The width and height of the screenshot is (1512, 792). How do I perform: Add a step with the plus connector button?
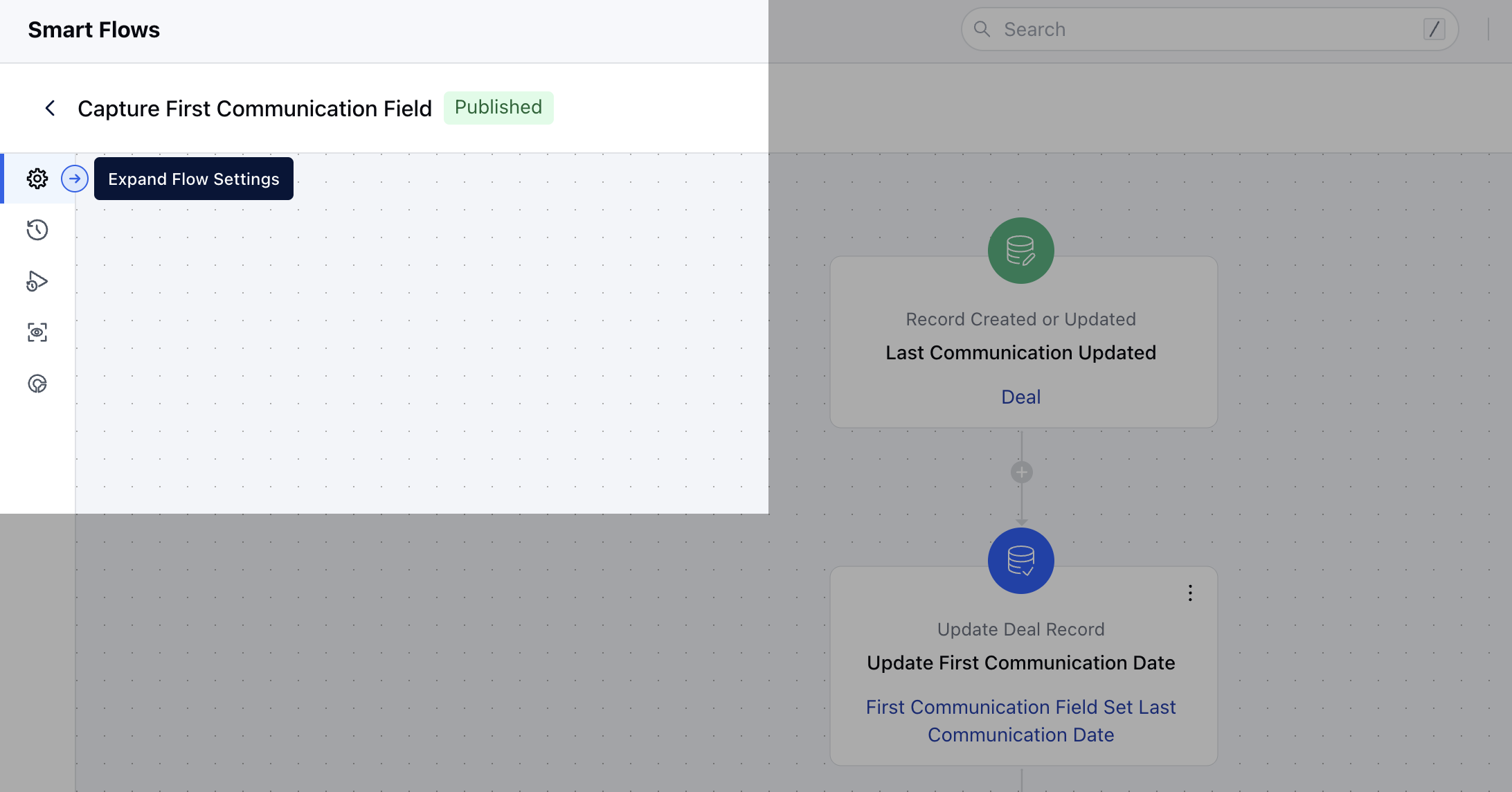click(x=1020, y=471)
